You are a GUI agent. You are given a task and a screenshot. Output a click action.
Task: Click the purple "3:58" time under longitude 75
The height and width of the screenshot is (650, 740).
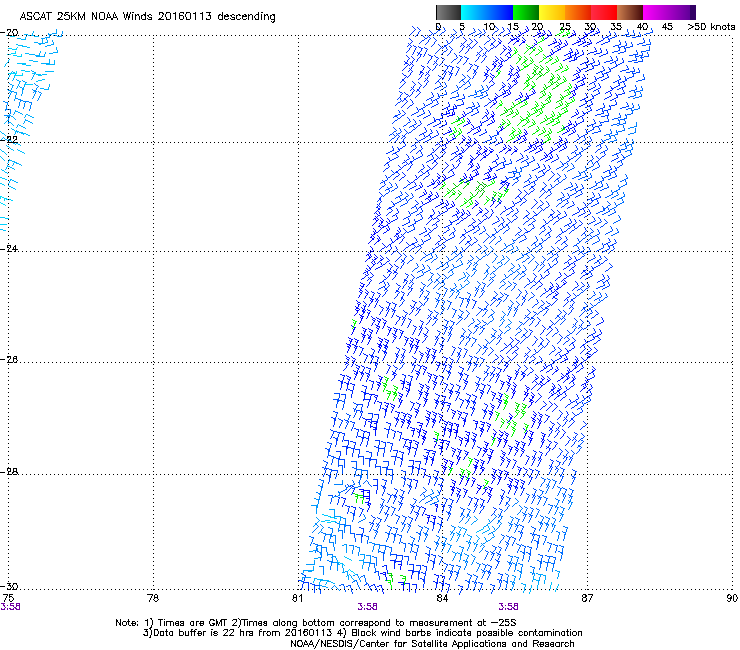coord(10,607)
